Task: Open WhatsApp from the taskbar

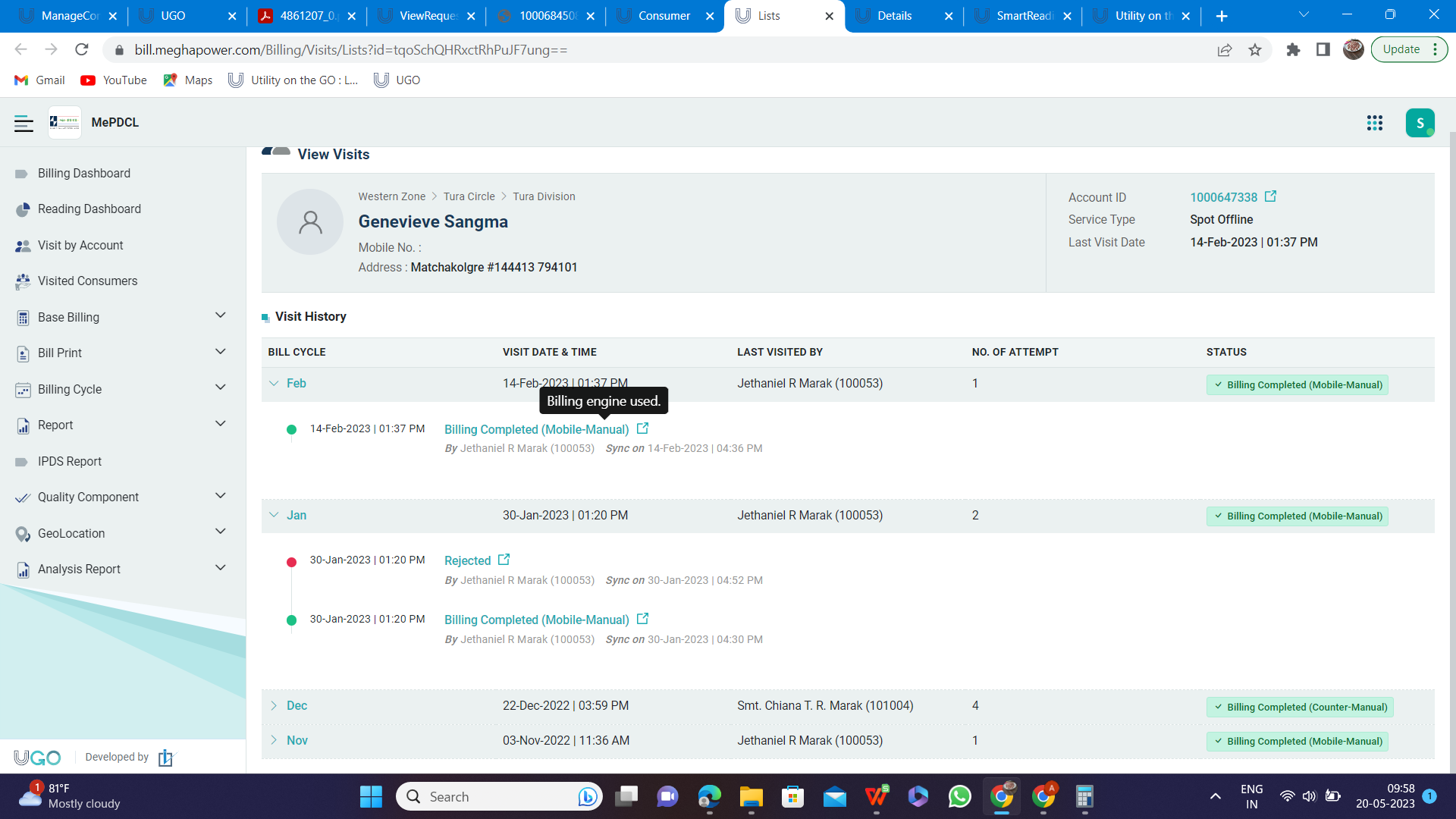Action: [959, 796]
